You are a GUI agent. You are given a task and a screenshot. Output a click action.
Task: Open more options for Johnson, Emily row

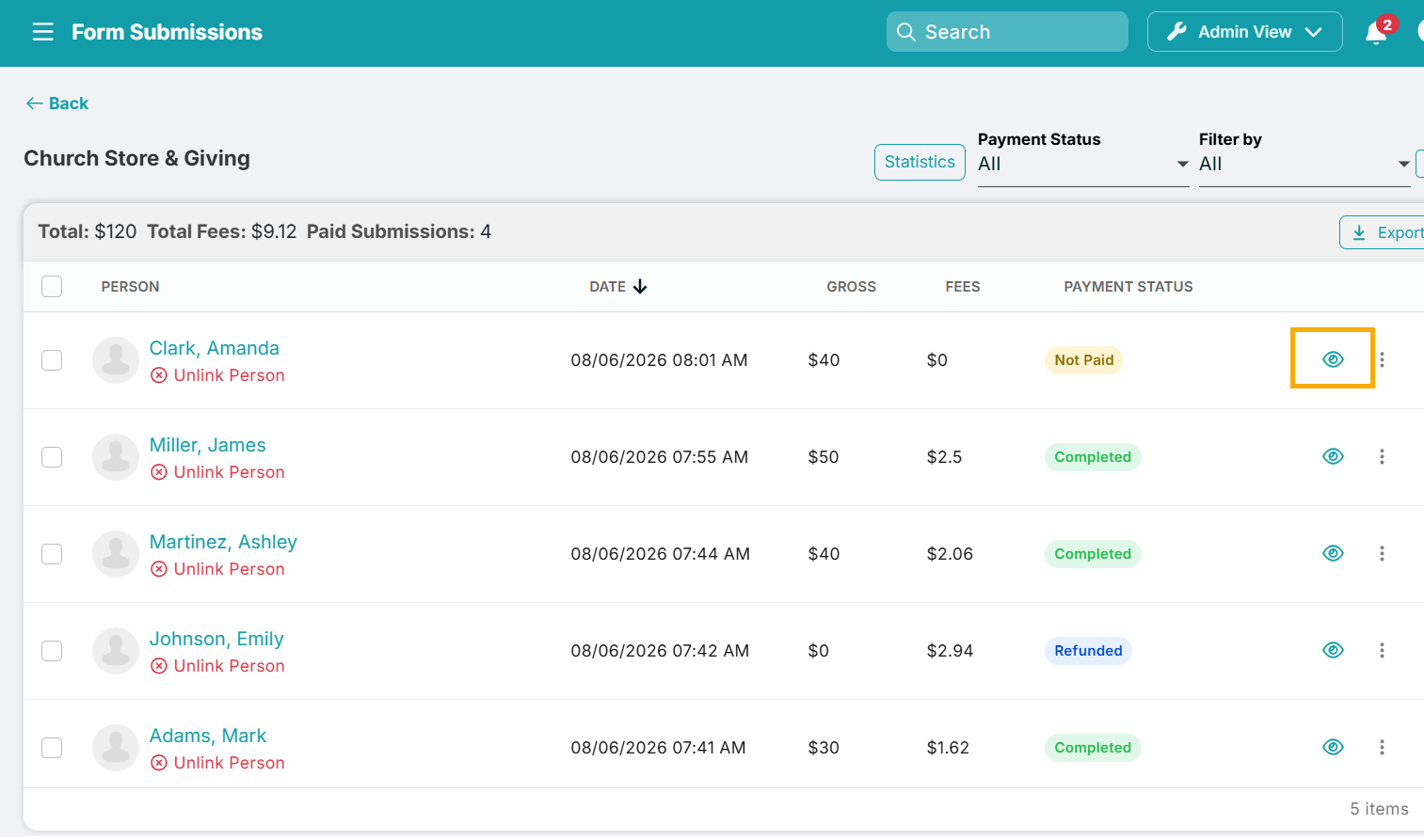(x=1382, y=650)
